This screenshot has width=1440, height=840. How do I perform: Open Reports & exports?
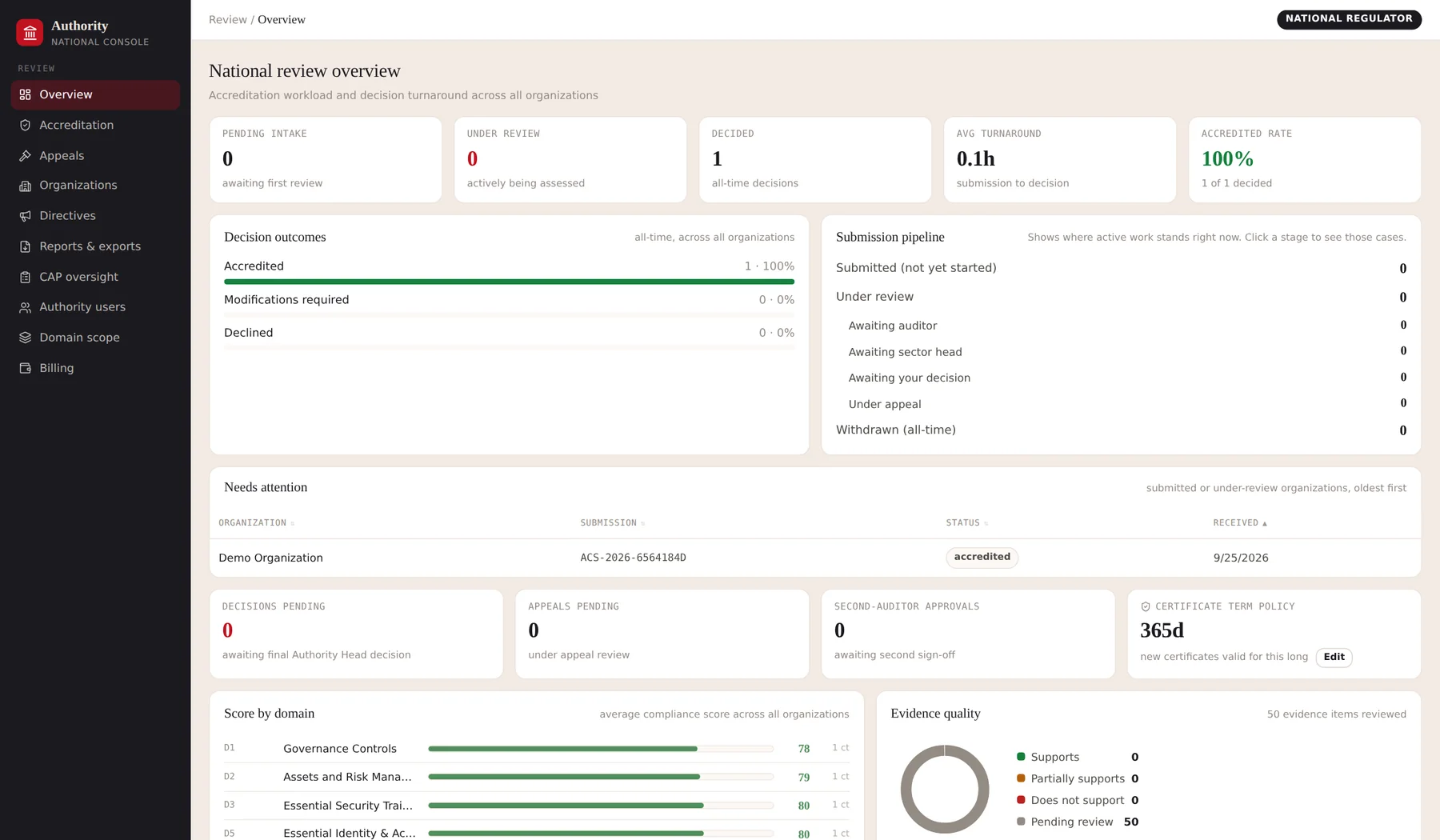coord(95,246)
